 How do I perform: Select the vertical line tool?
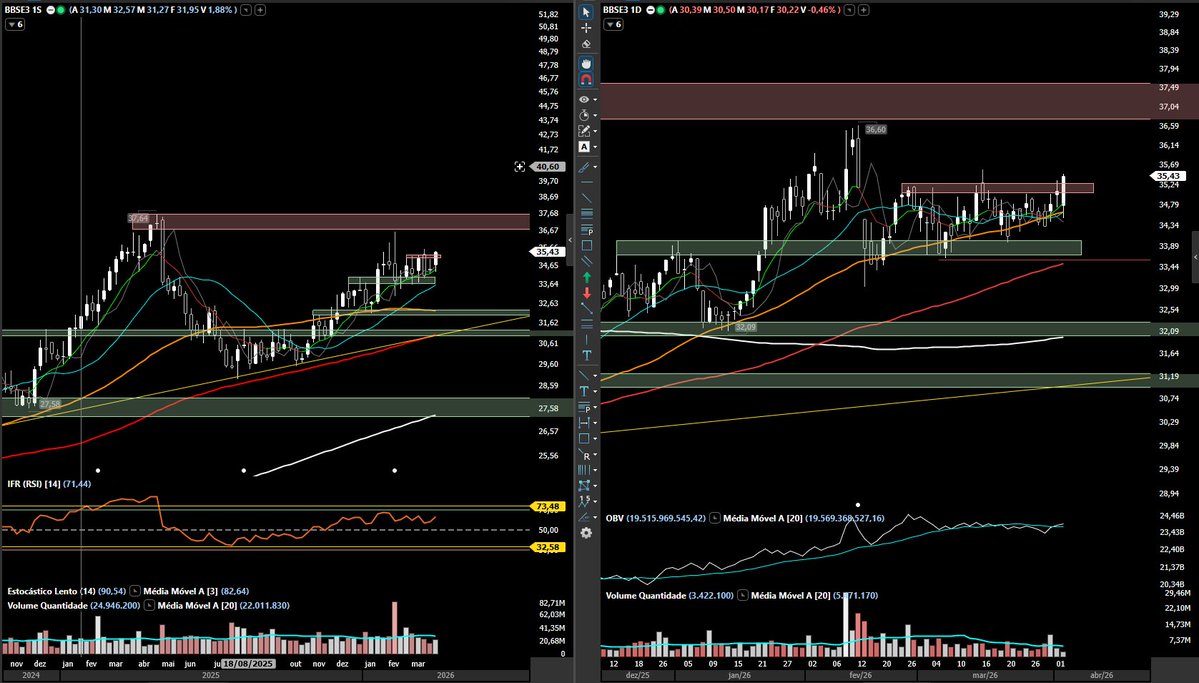(587, 340)
